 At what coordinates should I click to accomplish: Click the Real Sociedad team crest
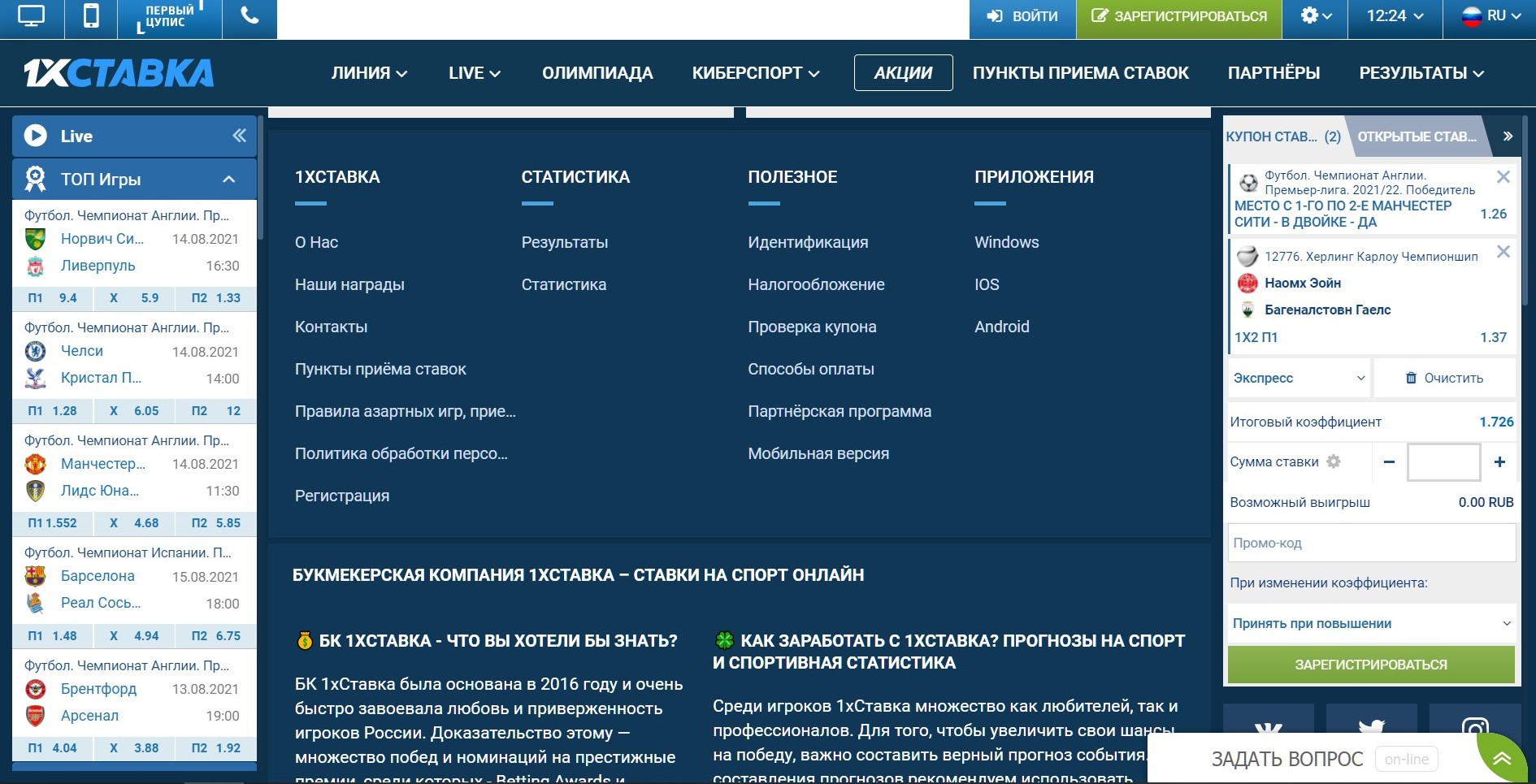(35, 603)
